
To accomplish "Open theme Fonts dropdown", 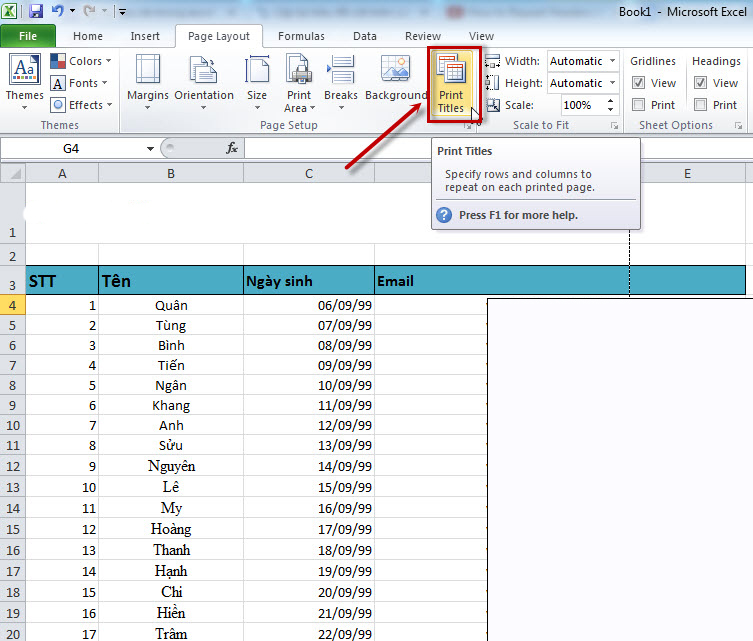I will (79, 83).
